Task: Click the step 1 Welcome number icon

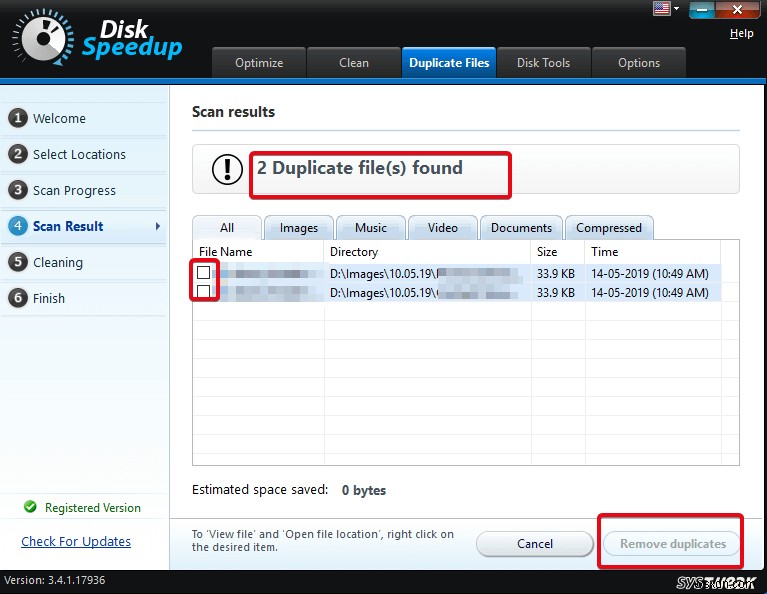Action: (18, 118)
